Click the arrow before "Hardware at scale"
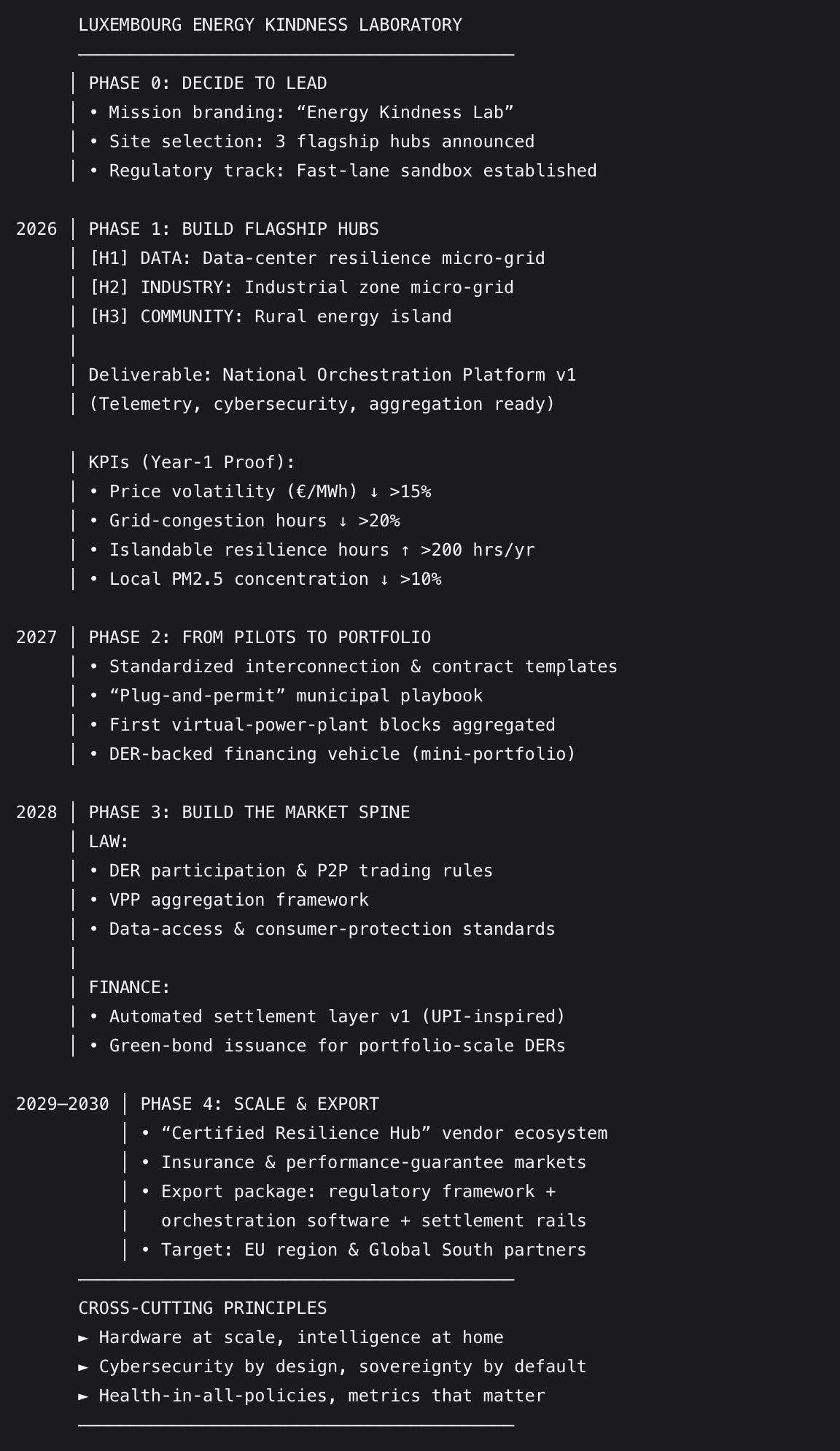The image size is (840, 1451). click(84, 1337)
